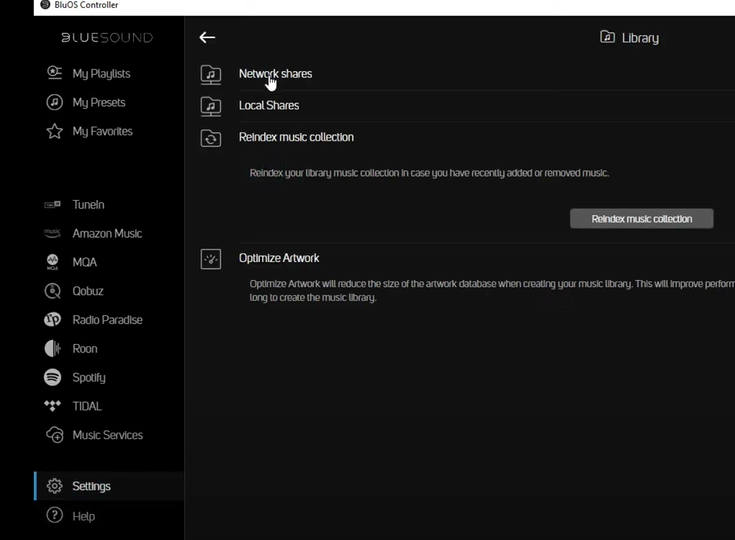Click the Reindex music collection refresh icon
735x540 pixels.
(211, 138)
